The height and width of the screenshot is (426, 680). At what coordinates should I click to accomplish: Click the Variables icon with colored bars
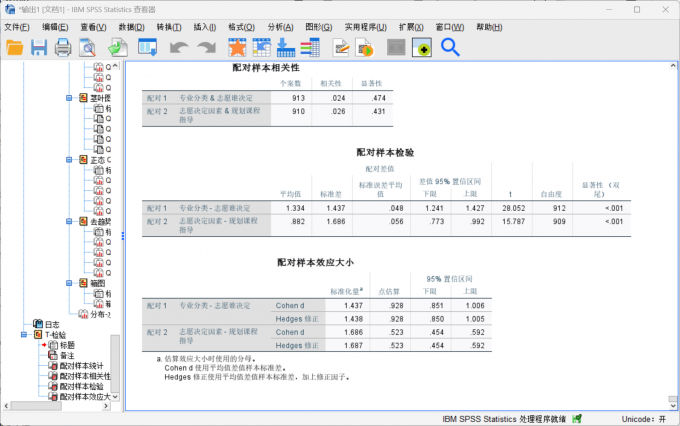pos(310,47)
